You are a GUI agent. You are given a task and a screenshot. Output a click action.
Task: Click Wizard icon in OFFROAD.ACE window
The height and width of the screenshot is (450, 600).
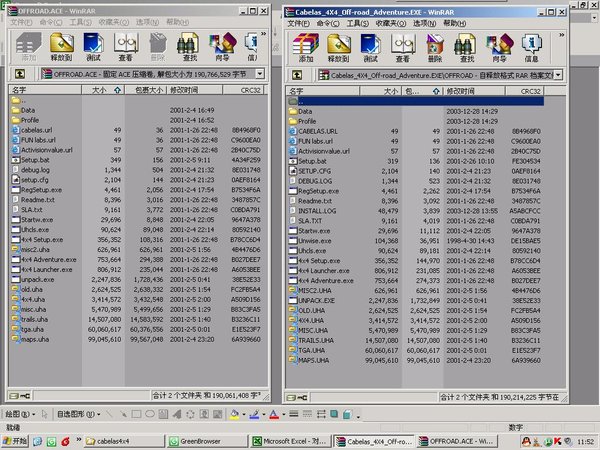(218, 47)
